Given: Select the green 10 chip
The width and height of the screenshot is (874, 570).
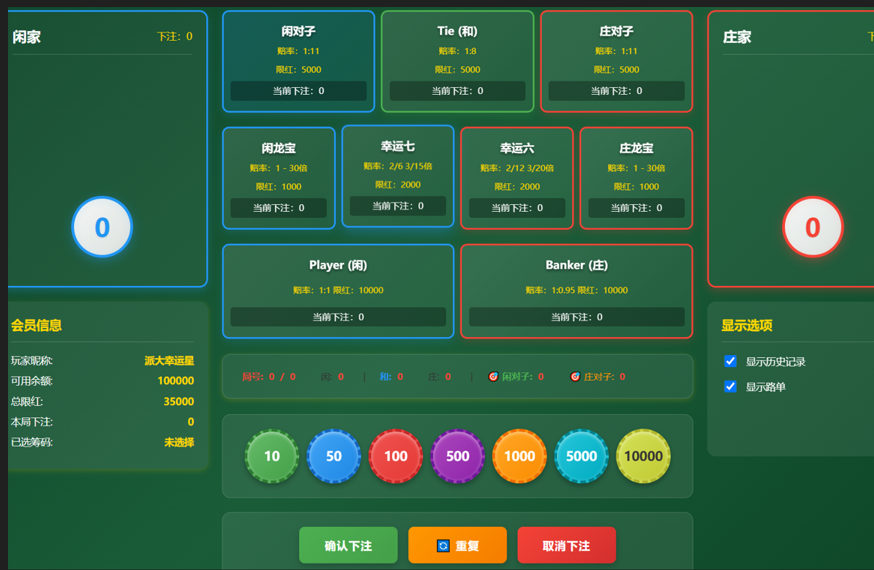Looking at the screenshot, I should click(272, 456).
